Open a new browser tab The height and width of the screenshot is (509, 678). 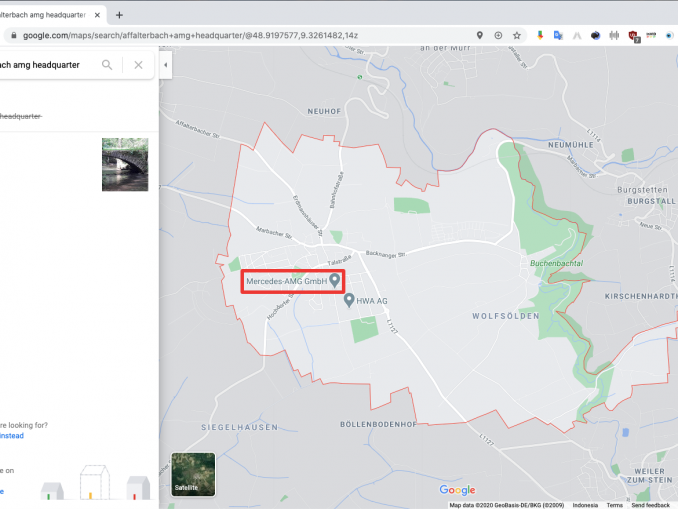pyautogui.click(x=119, y=15)
